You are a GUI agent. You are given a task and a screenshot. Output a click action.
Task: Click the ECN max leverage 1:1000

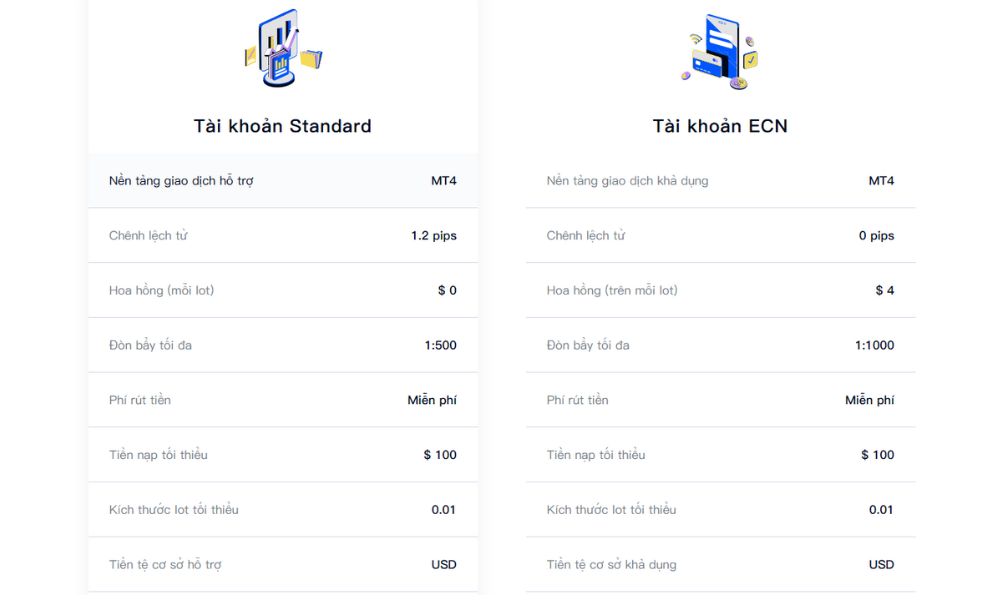pos(874,346)
